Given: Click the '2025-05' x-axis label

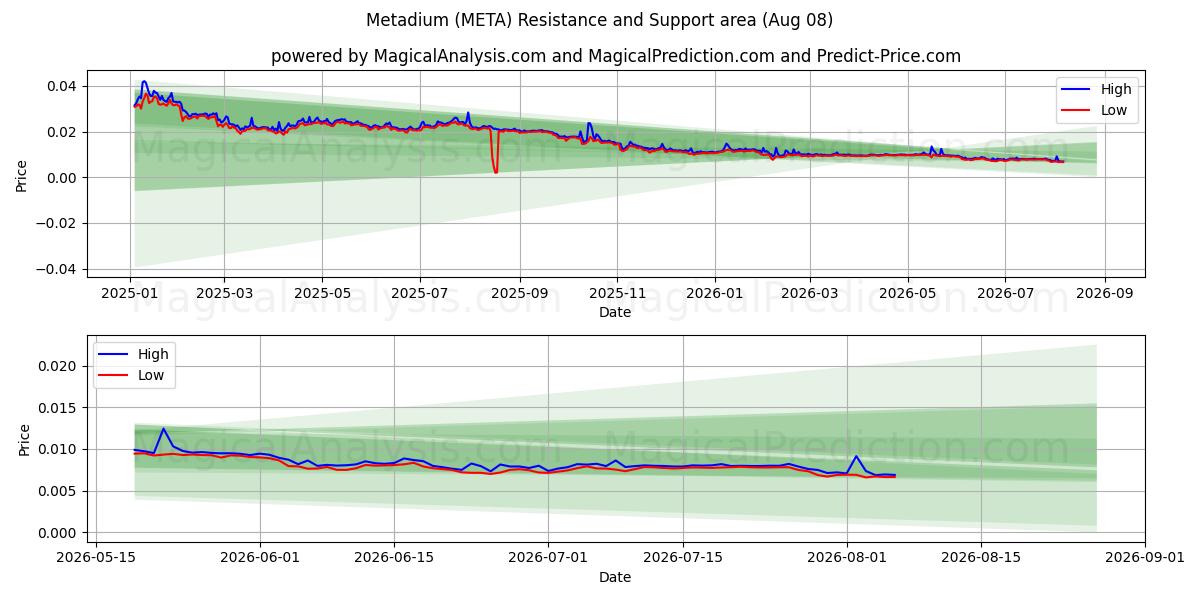Looking at the screenshot, I should tap(322, 295).
